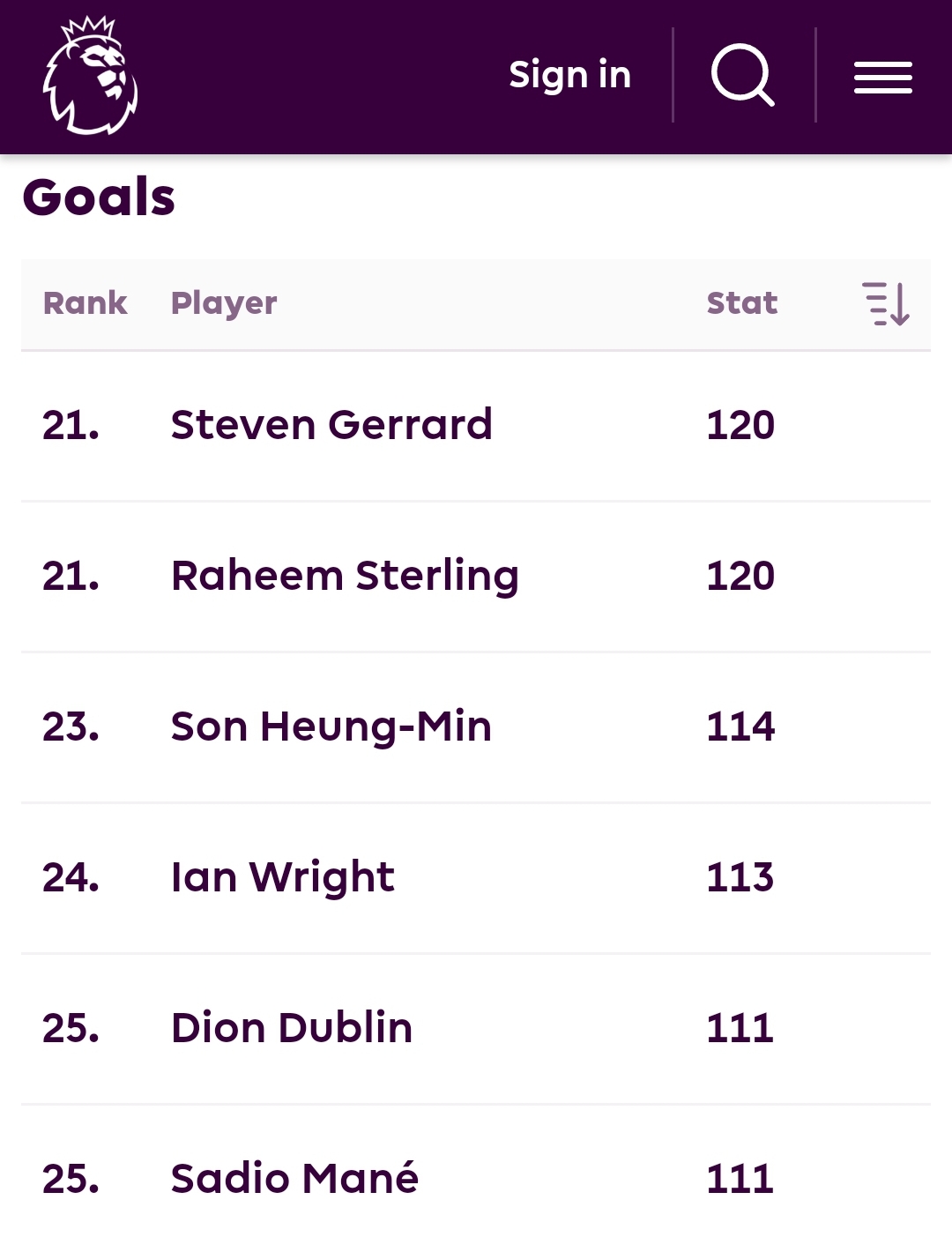Click the Goals section heading
952x1237 pixels.
click(x=99, y=197)
